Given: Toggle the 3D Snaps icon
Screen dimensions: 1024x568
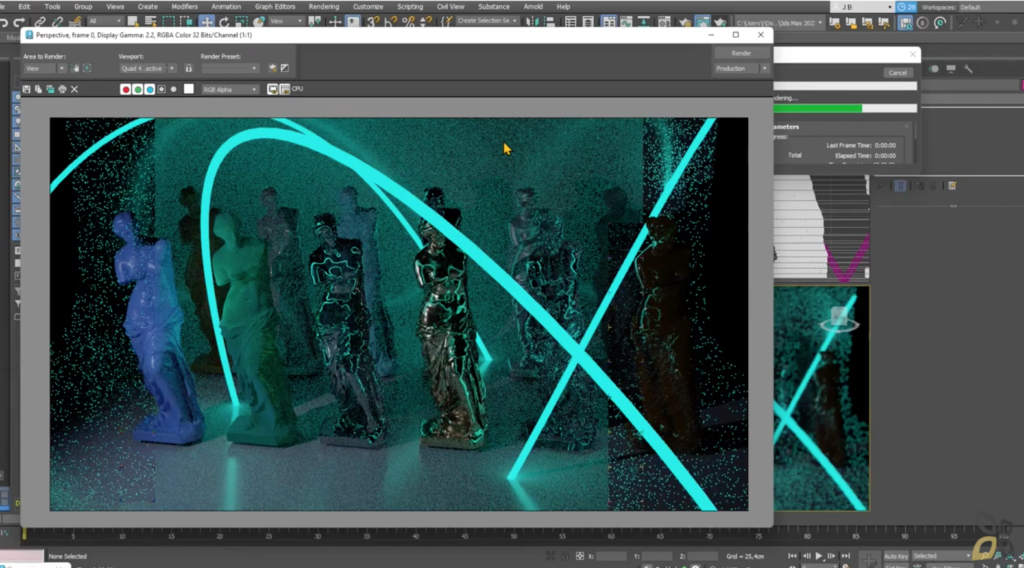Looking at the screenshot, I should 373,22.
